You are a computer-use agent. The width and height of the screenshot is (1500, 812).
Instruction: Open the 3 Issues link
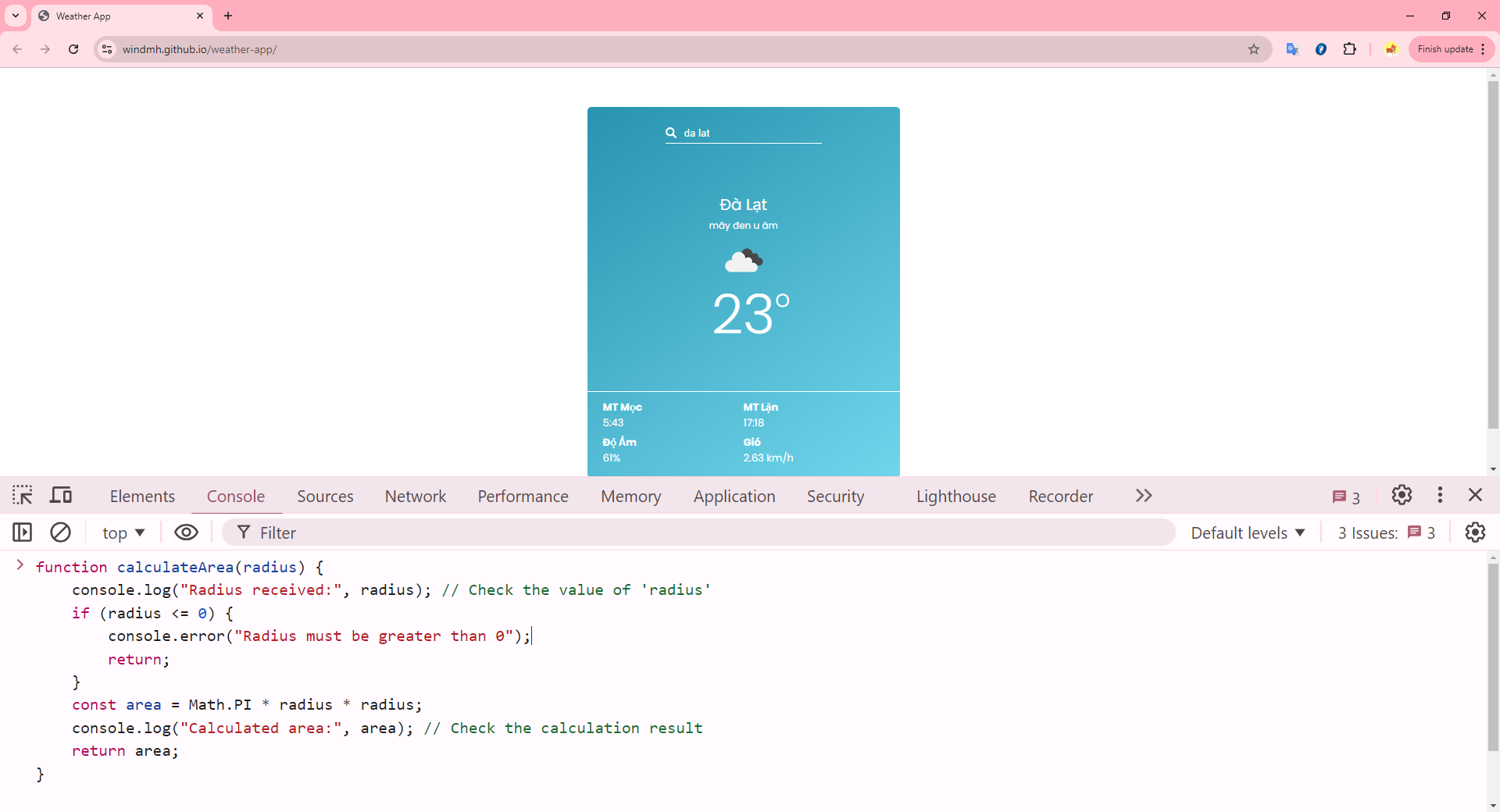click(1386, 532)
